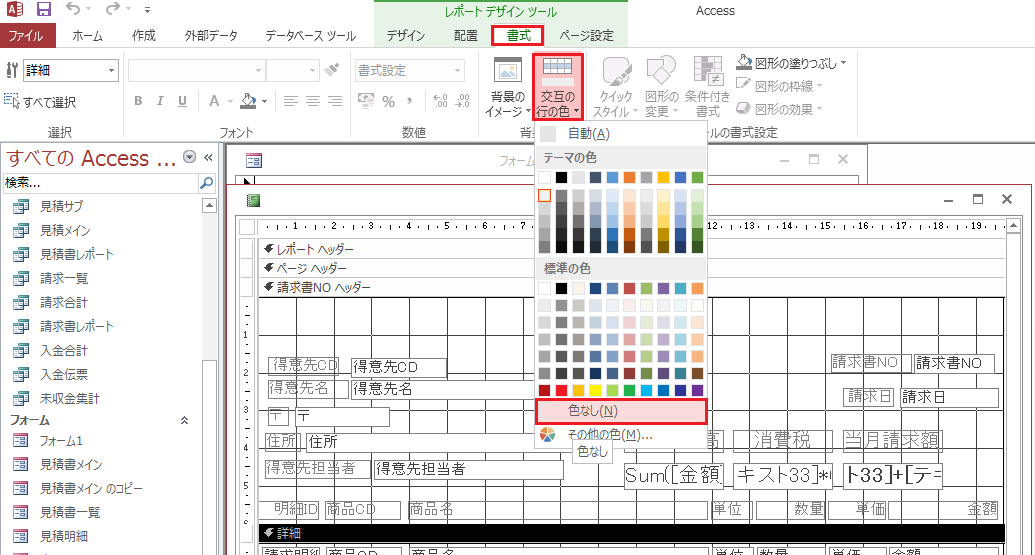This screenshot has height=555, width=1035.
Task: Pick the black swatch in テーマの色 row
Action: (562, 178)
